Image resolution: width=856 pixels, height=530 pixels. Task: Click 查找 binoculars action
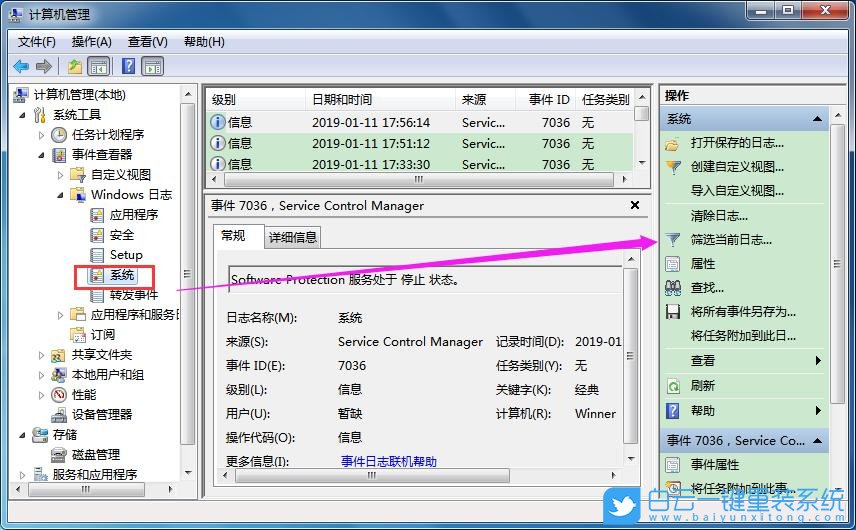[x=707, y=288]
